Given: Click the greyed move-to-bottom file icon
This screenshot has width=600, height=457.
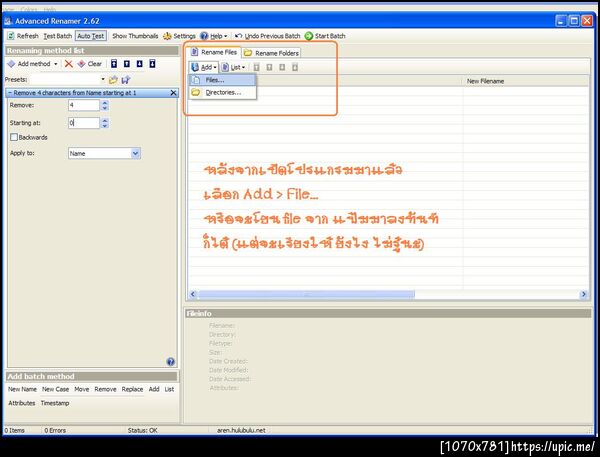Looking at the screenshot, I should [x=295, y=67].
